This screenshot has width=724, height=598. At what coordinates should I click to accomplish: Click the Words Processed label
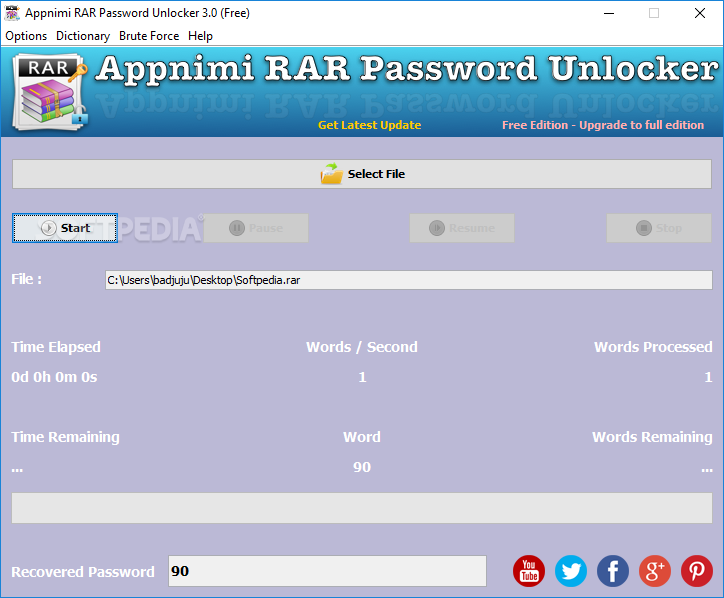(653, 347)
